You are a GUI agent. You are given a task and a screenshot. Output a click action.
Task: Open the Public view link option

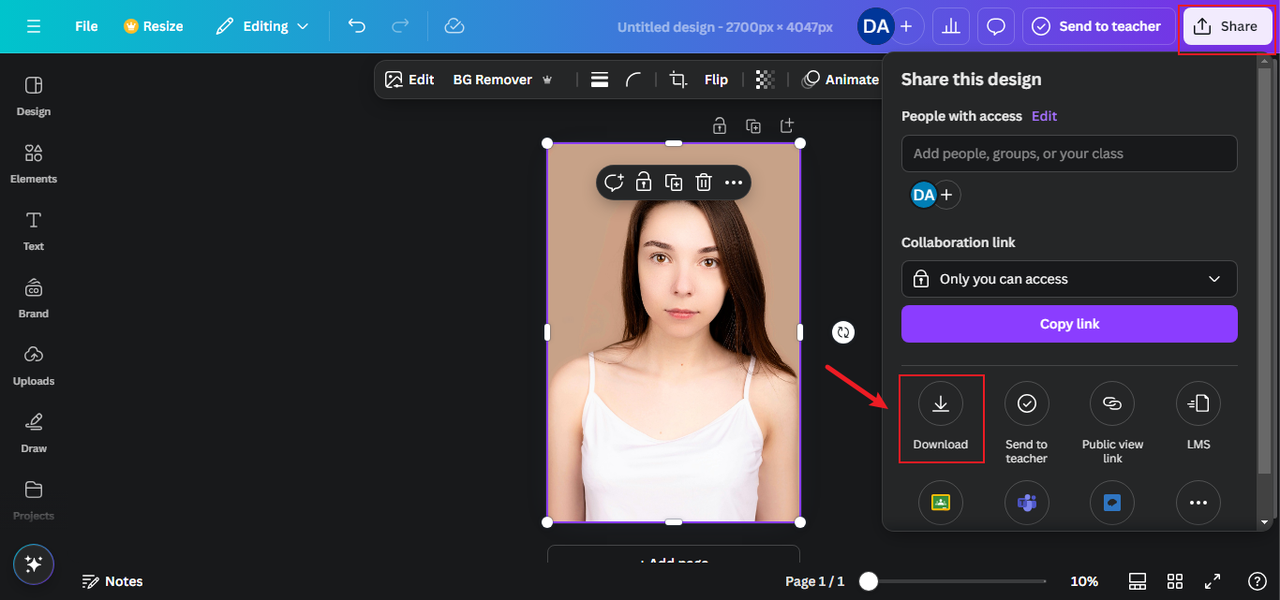click(1112, 404)
